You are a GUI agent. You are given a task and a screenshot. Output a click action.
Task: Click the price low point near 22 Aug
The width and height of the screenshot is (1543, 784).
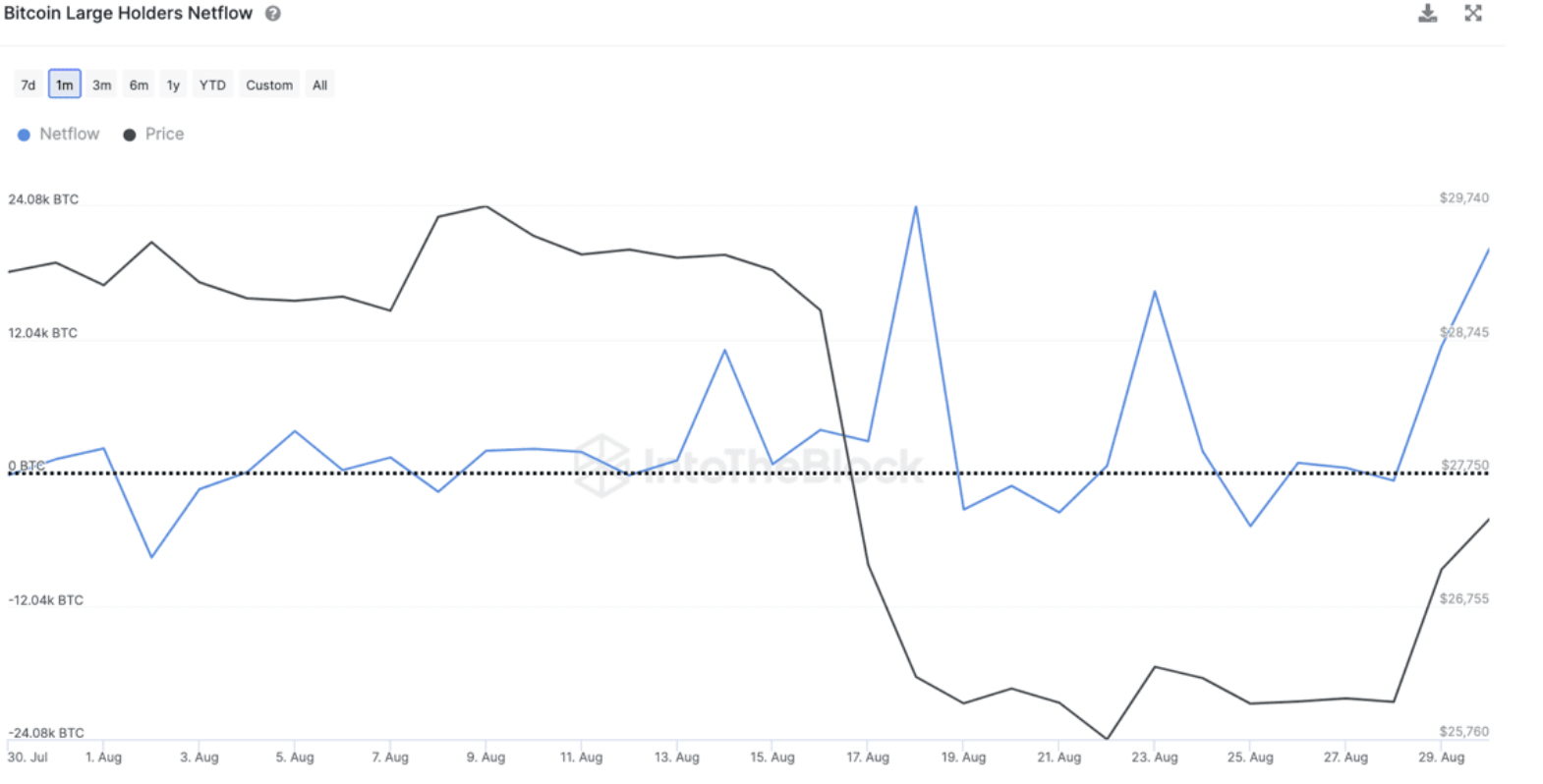click(x=1108, y=739)
